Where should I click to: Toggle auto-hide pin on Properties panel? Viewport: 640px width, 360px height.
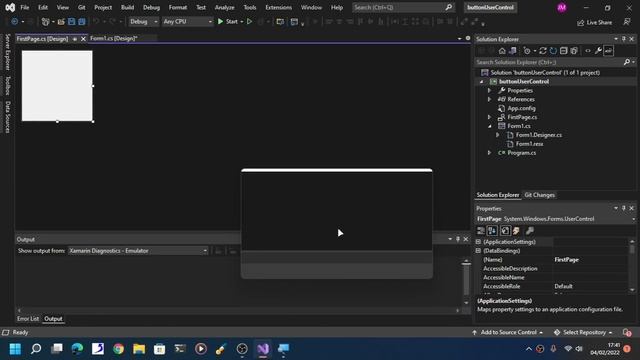click(x=624, y=208)
